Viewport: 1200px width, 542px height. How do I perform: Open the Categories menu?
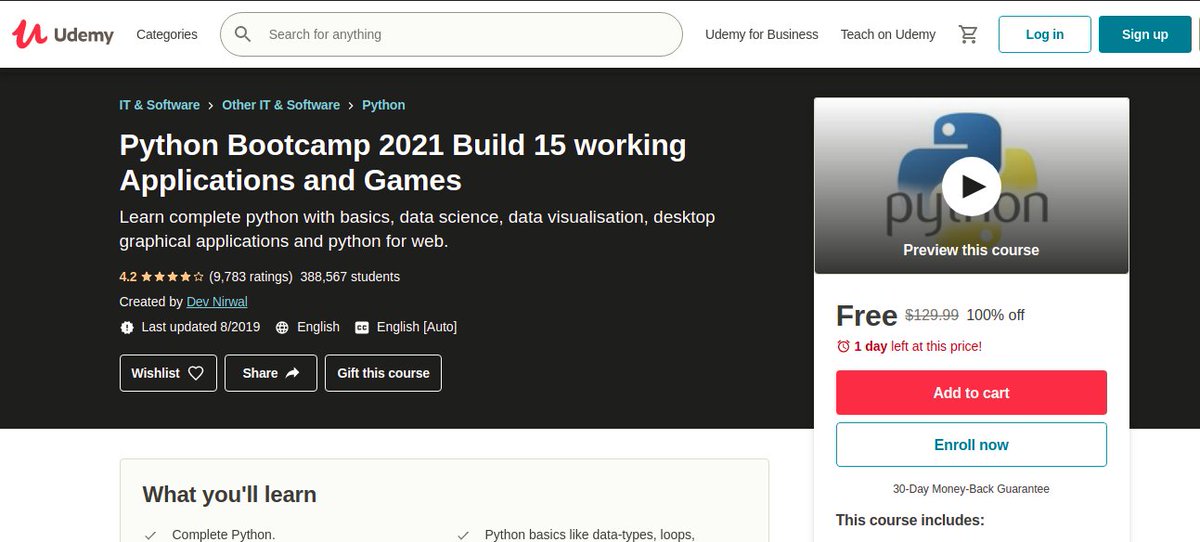coord(167,34)
